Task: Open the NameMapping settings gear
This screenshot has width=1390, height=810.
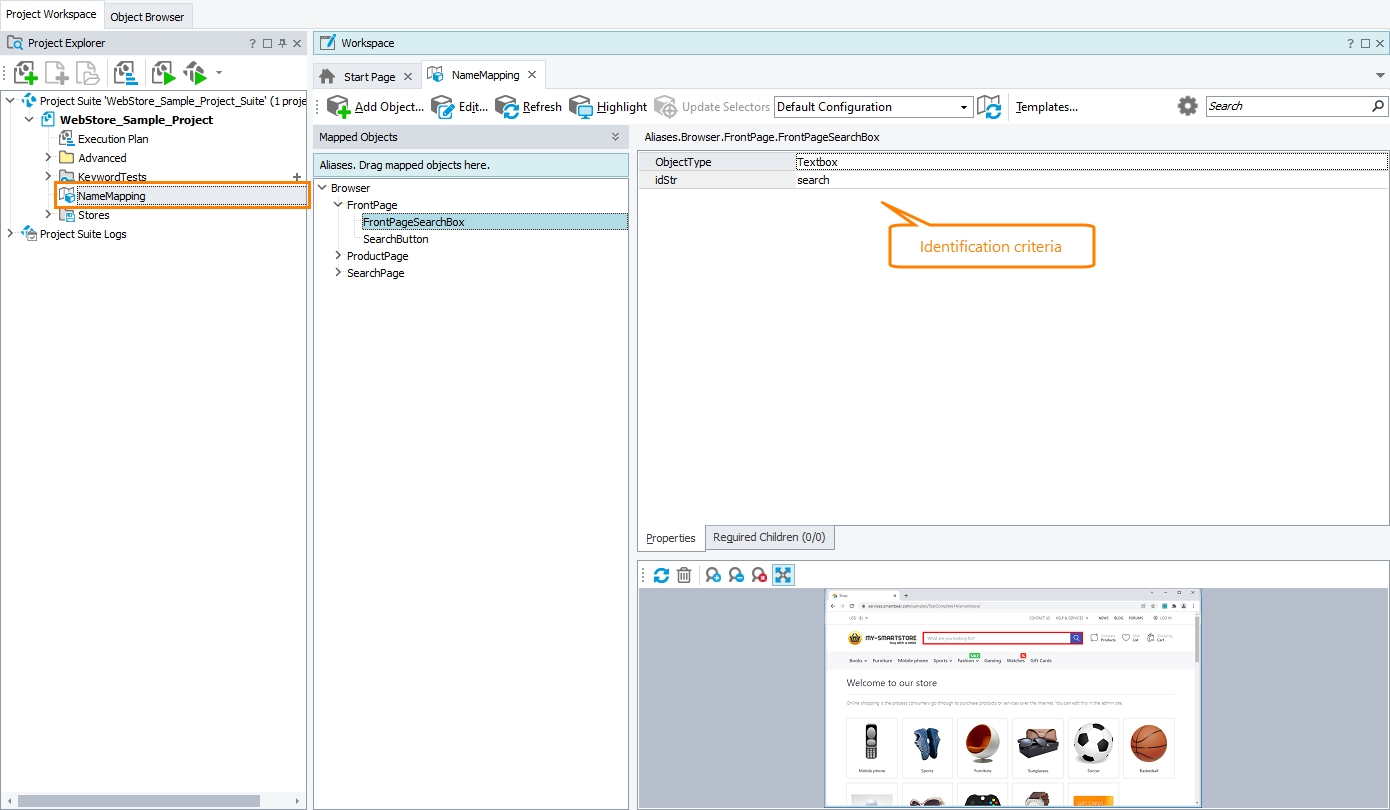Action: tap(1187, 106)
